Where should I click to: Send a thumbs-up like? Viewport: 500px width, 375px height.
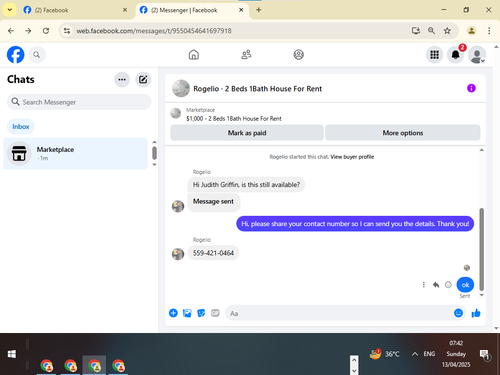tap(476, 313)
